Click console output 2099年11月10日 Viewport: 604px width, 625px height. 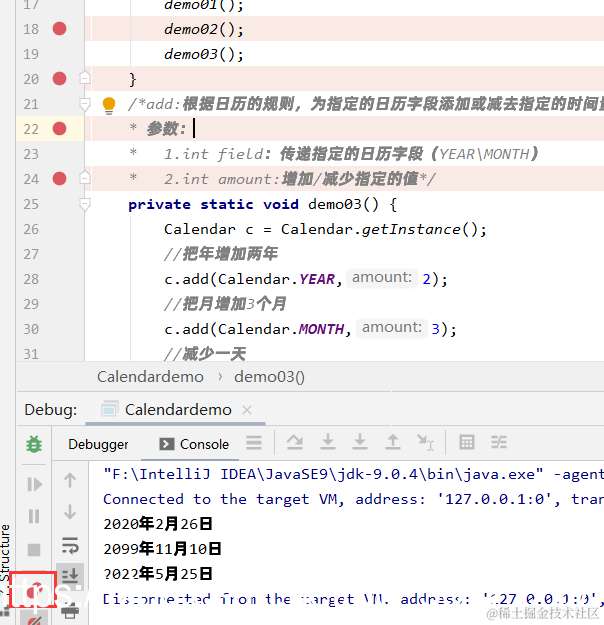(x=162, y=549)
